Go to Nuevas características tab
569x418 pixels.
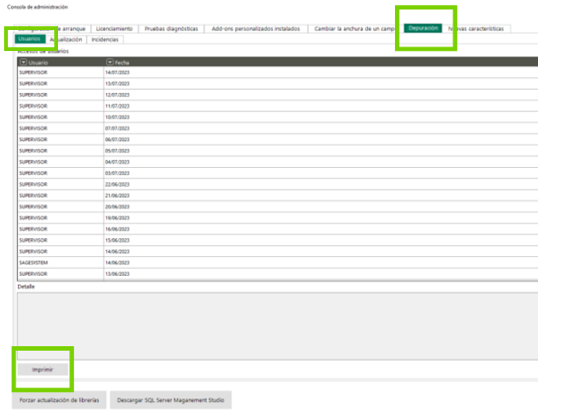point(476,29)
